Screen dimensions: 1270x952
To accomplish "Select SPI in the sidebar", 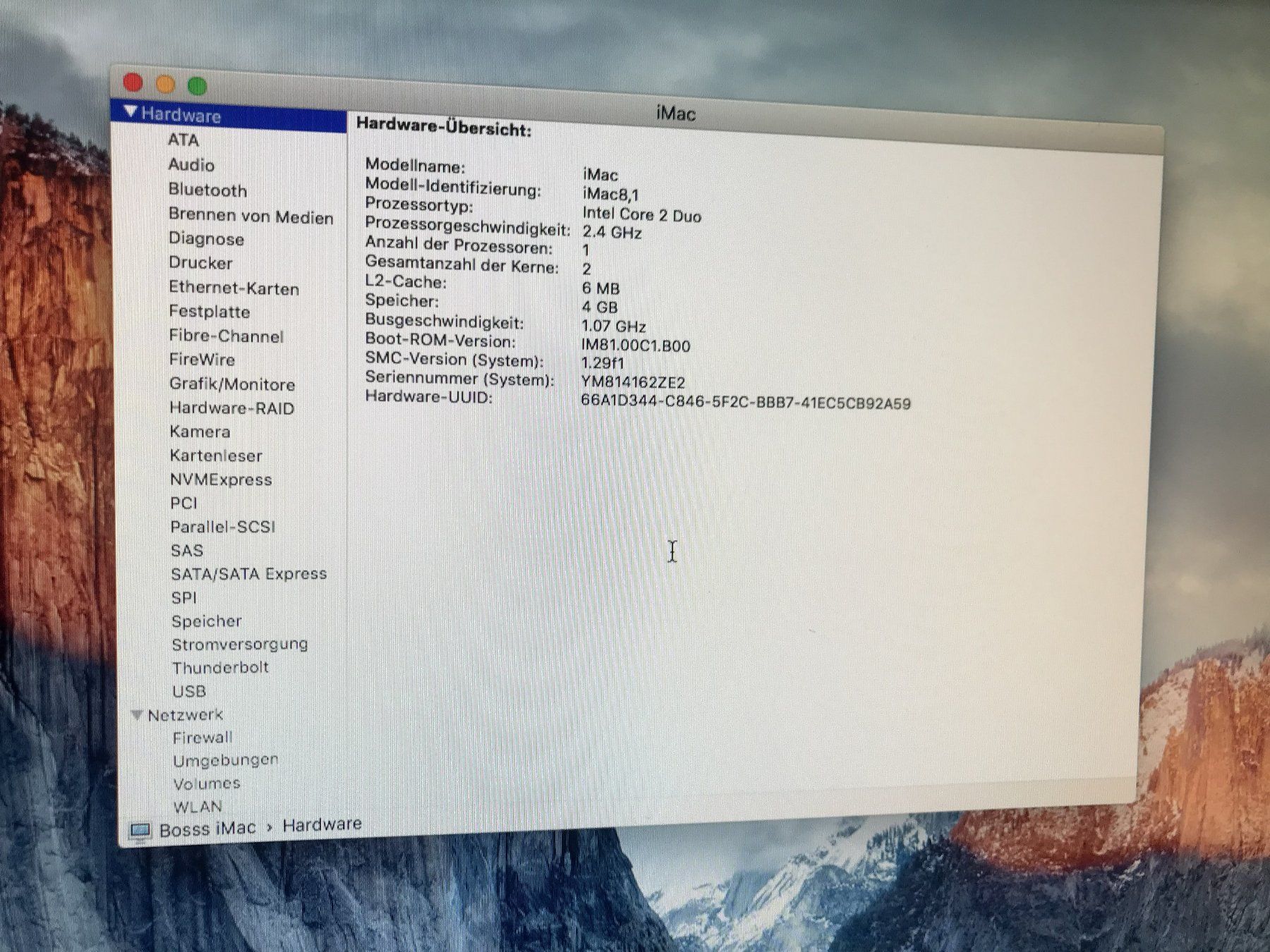I will pos(183,597).
